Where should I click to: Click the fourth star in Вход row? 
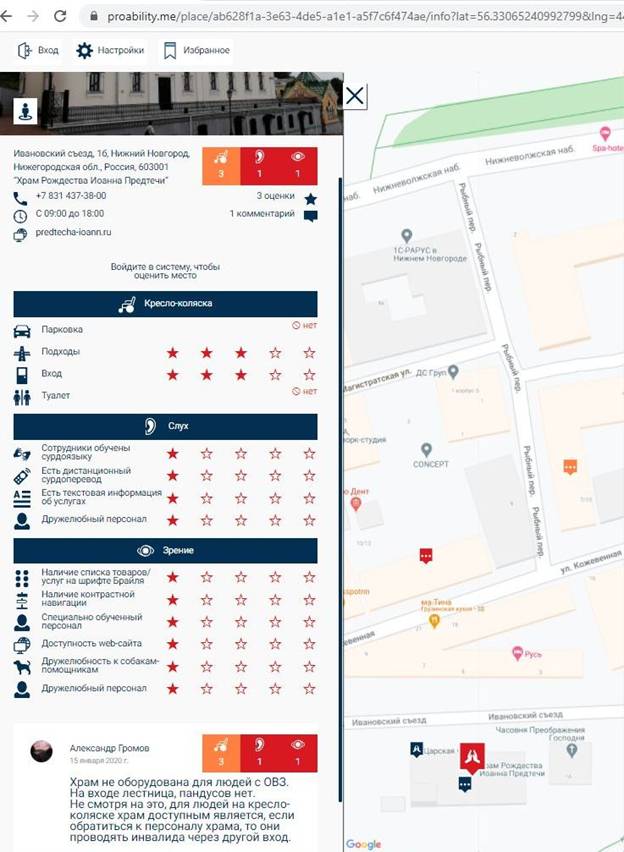(x=275, y=375)
